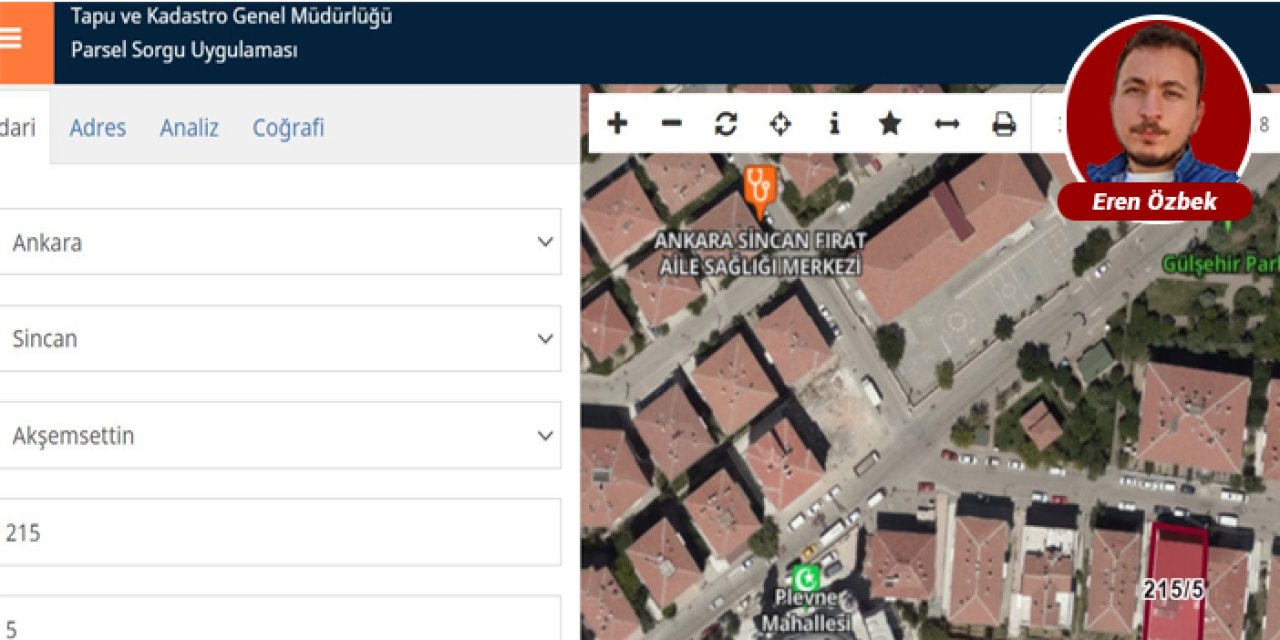
Task: Open the Sincan district dropdown
Action: (280, 339)
